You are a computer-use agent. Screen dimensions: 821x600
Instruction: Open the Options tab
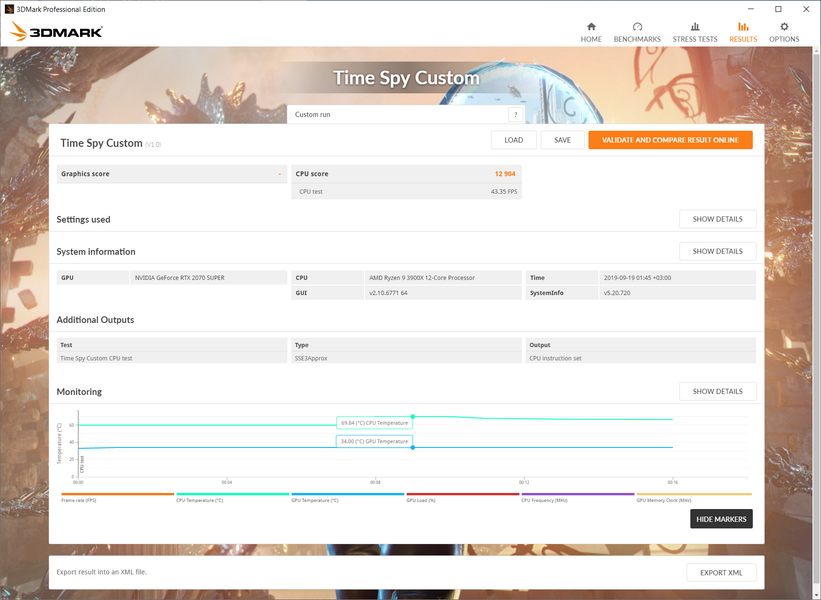[784, 32]
